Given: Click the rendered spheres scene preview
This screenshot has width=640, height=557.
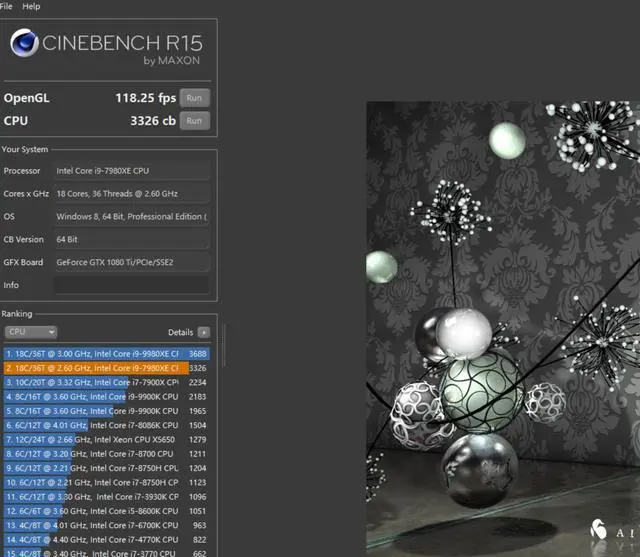Looking at the screenshot, I should click(503, 329).
